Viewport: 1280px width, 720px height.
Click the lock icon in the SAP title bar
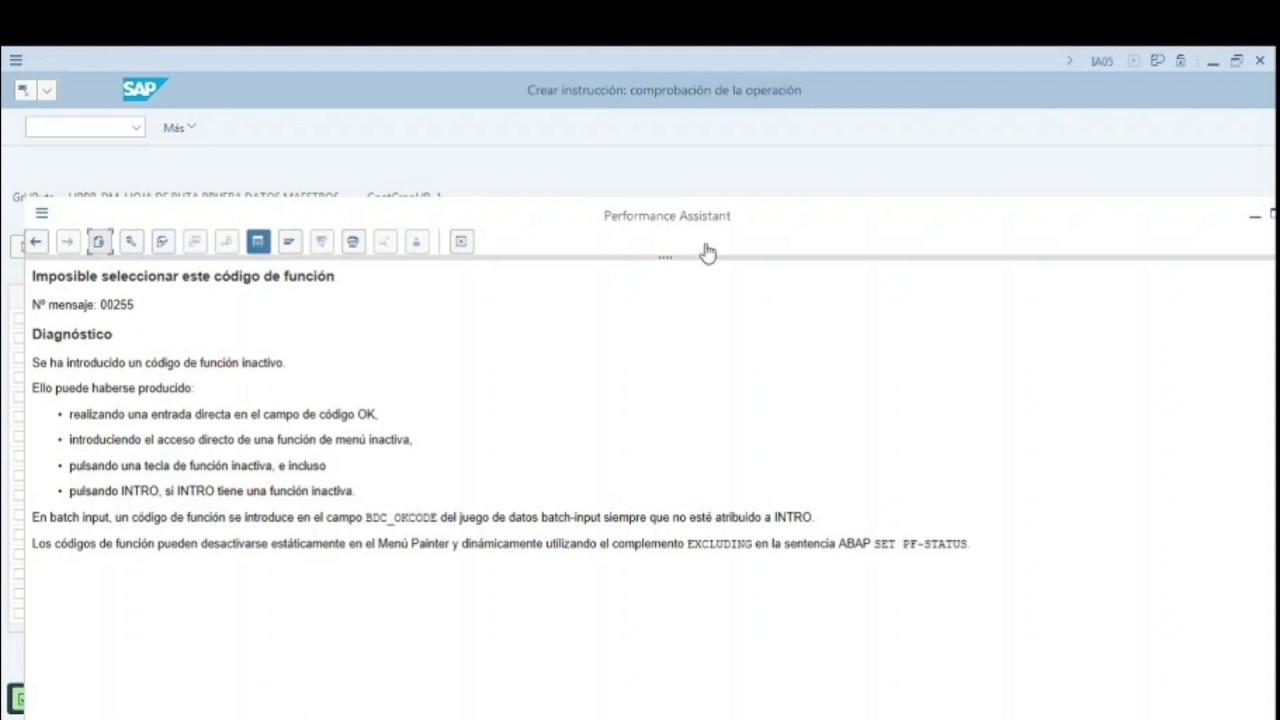point(1181,61)
